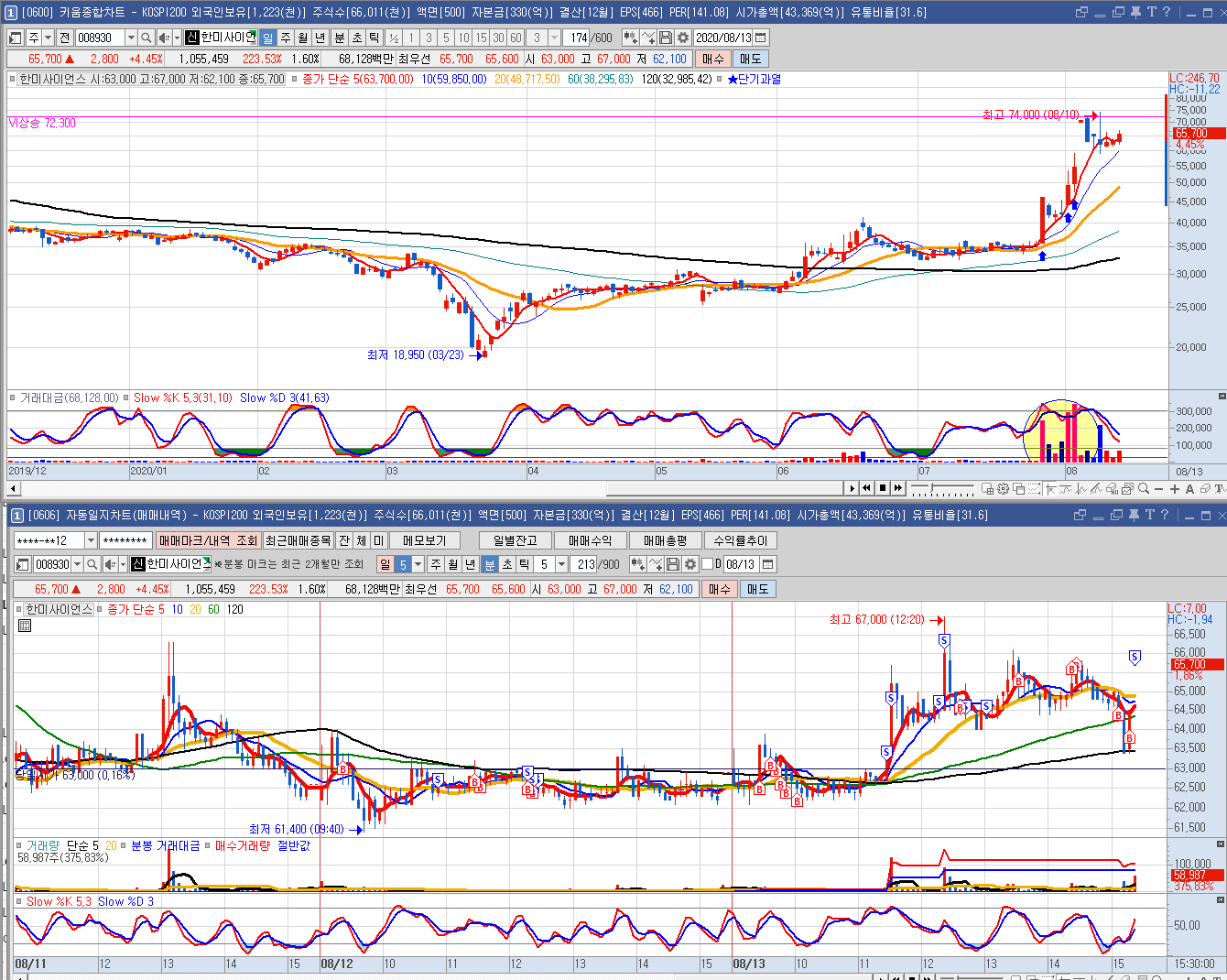Screen dimensions: 1227x980
Task: Expand stock code dropdown in bottom toolbar
Action: (77, 564)
